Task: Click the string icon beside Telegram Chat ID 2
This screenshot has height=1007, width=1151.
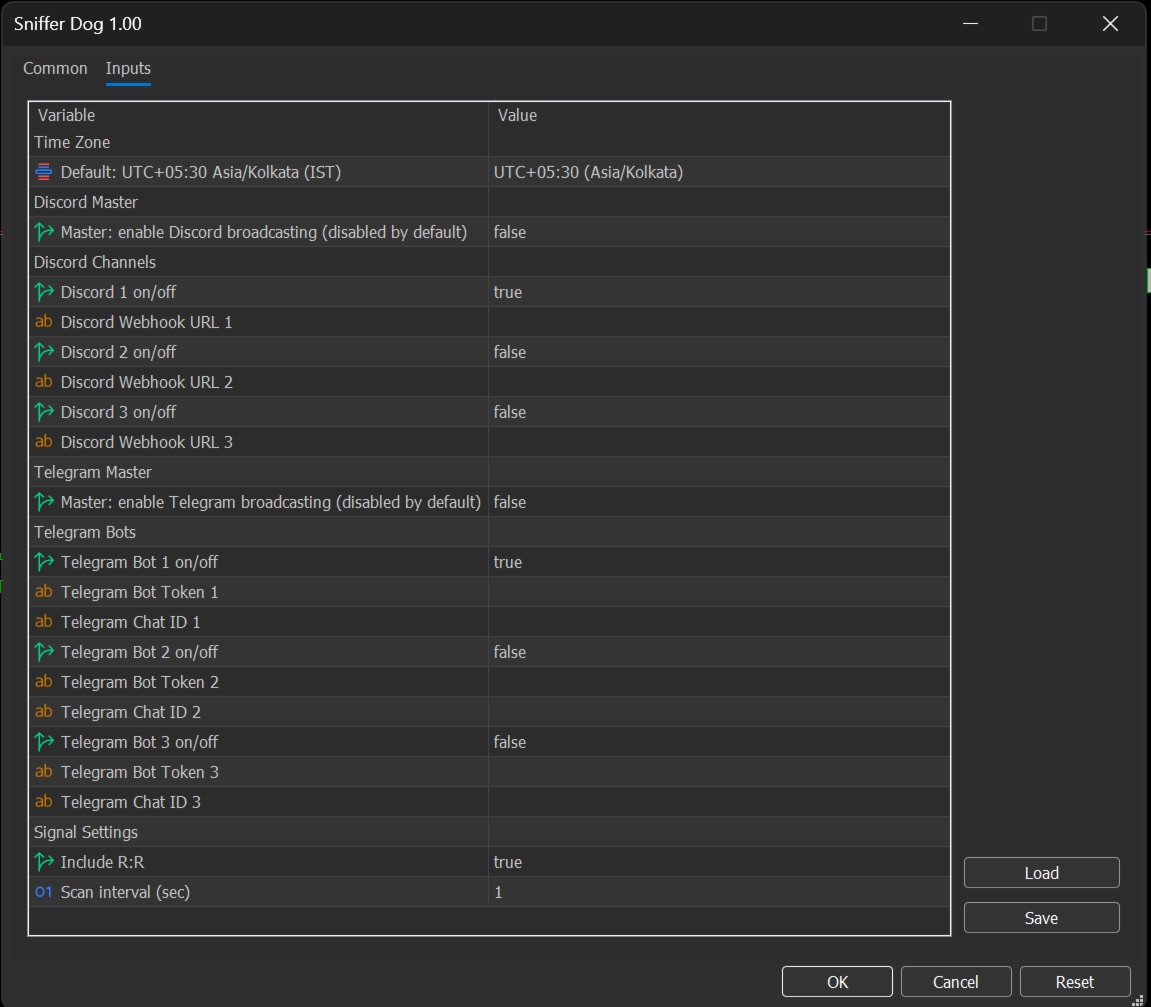Action: [44, 712]
